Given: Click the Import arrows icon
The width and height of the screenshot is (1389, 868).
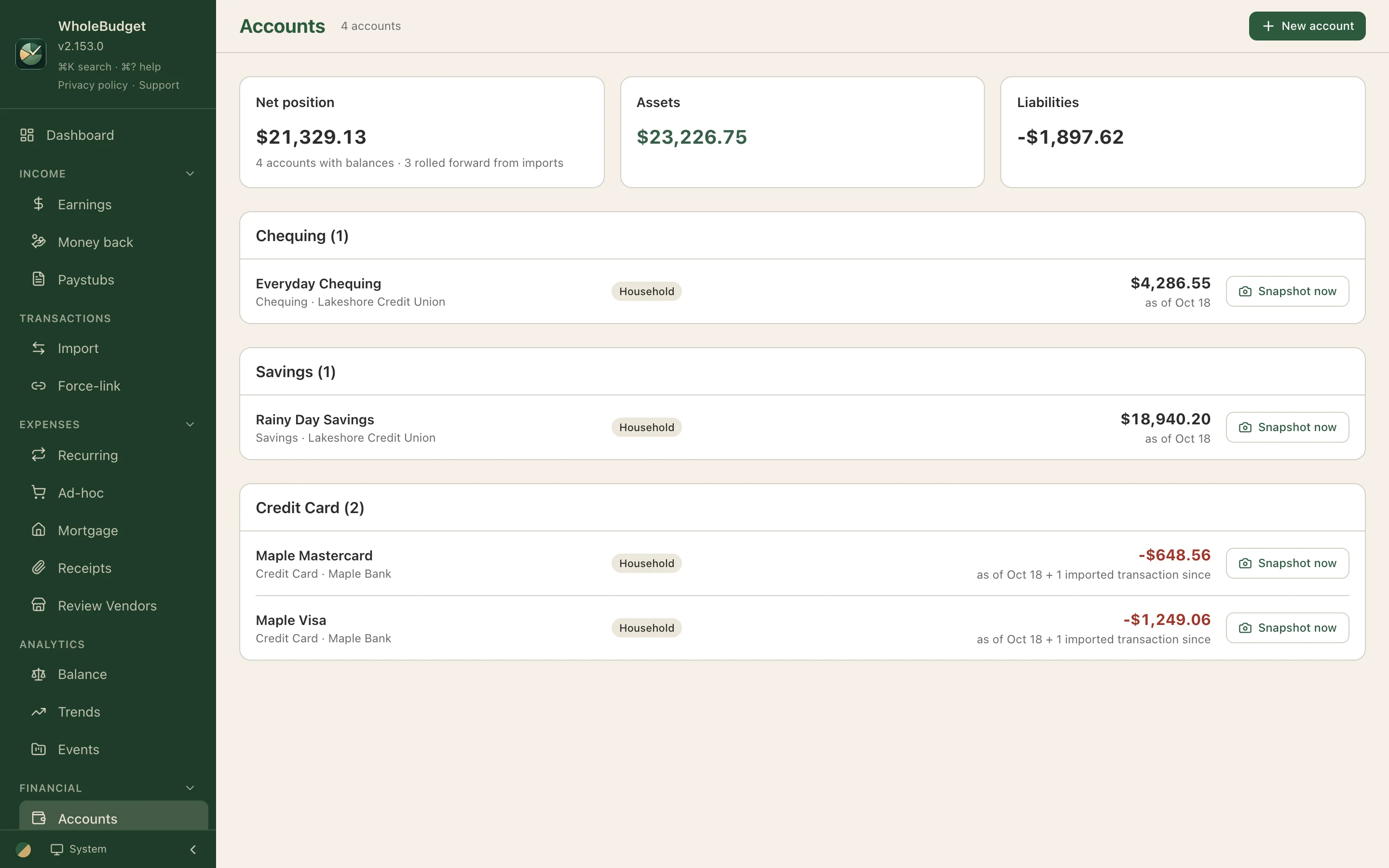Looking at the screenshot, I should (x=39, y=348).
